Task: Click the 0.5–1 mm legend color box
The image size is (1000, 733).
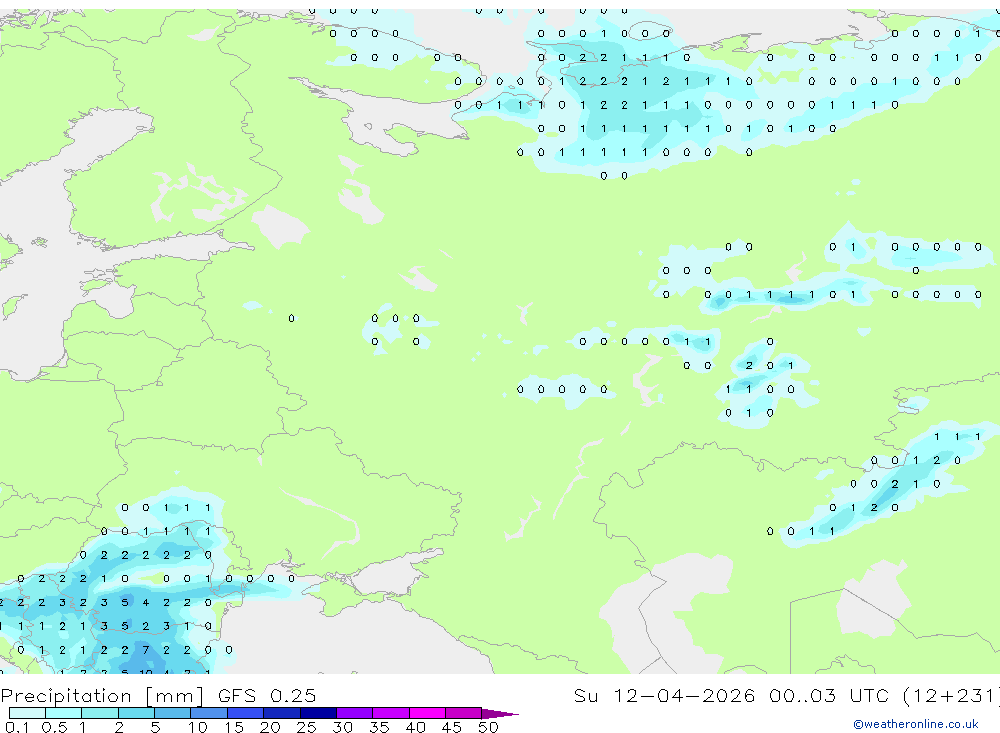Action: coord(64,713)
